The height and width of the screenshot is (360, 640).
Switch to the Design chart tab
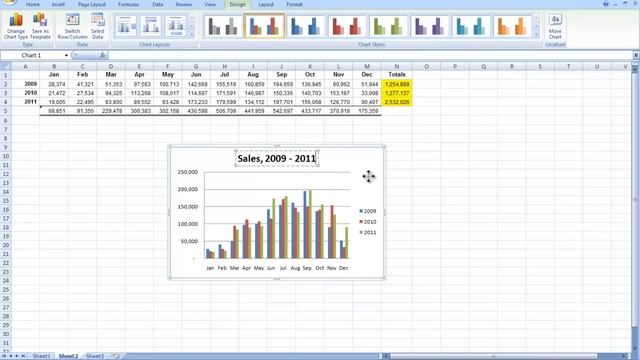click(x=238, y=4)
